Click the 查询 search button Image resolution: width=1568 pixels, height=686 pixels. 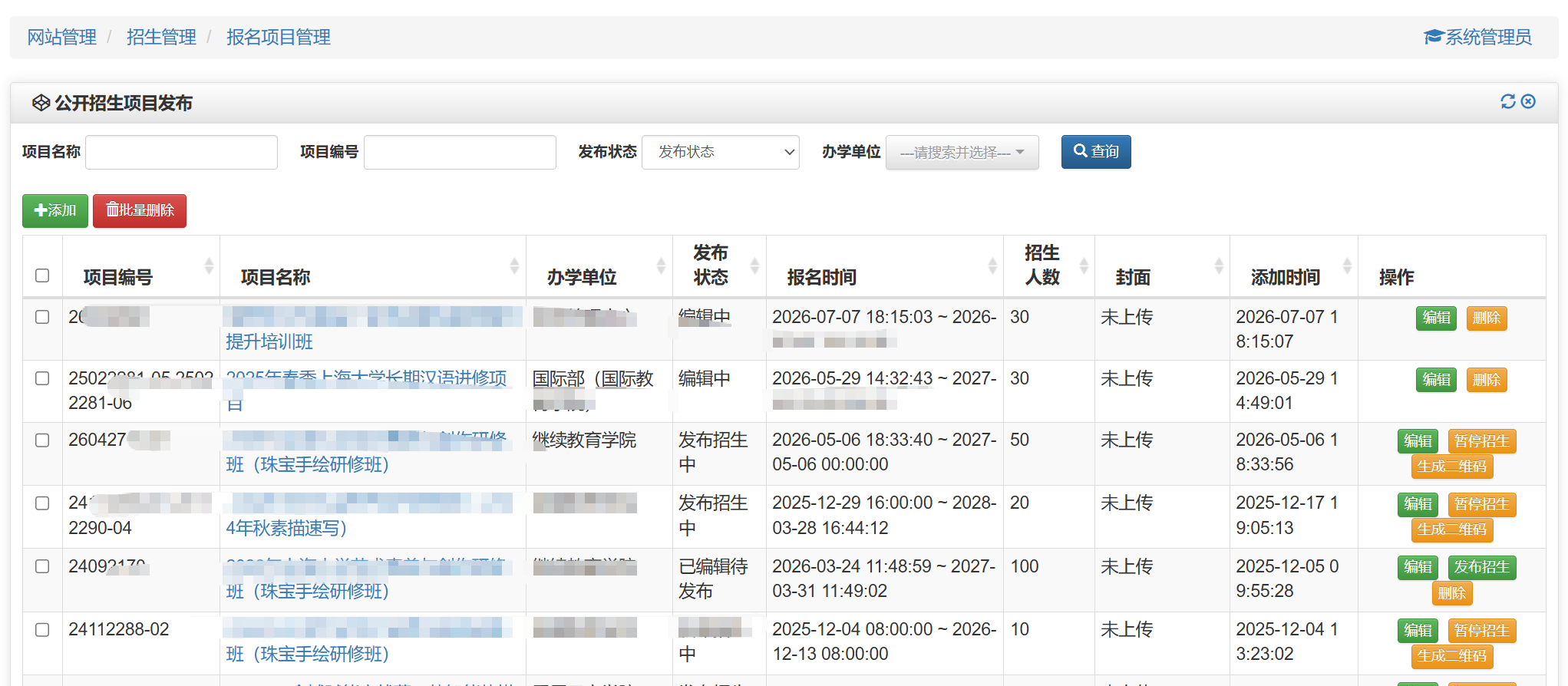(x=1096, y=152)
